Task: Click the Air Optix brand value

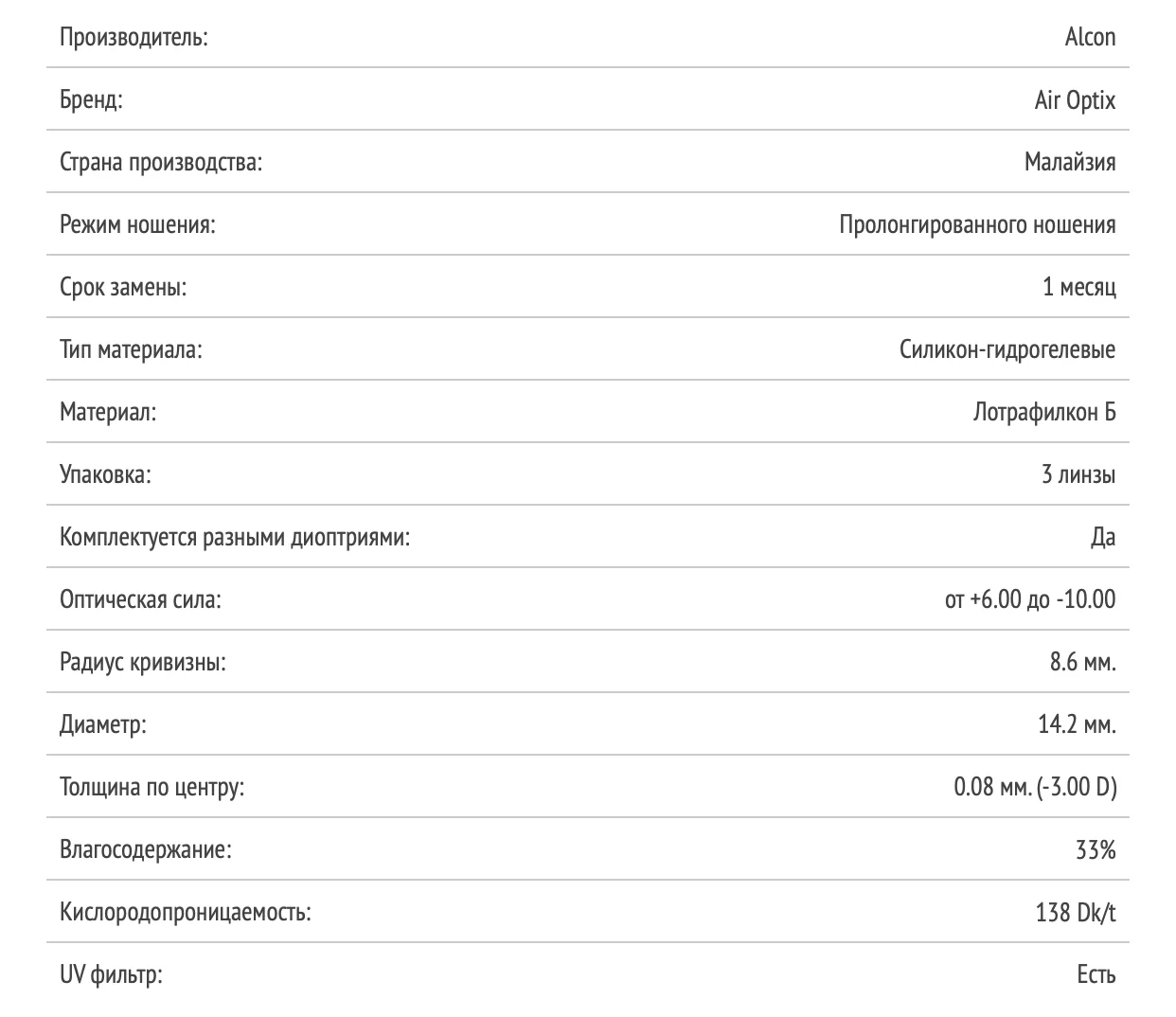Action: click(1075, 100)
